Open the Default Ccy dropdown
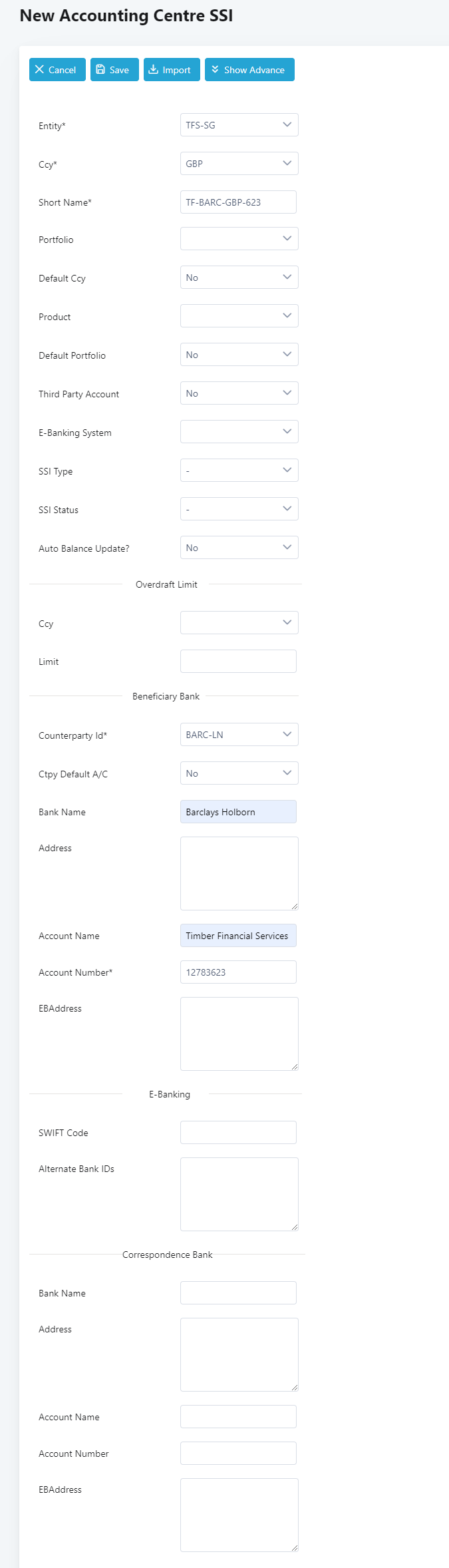 239,278
